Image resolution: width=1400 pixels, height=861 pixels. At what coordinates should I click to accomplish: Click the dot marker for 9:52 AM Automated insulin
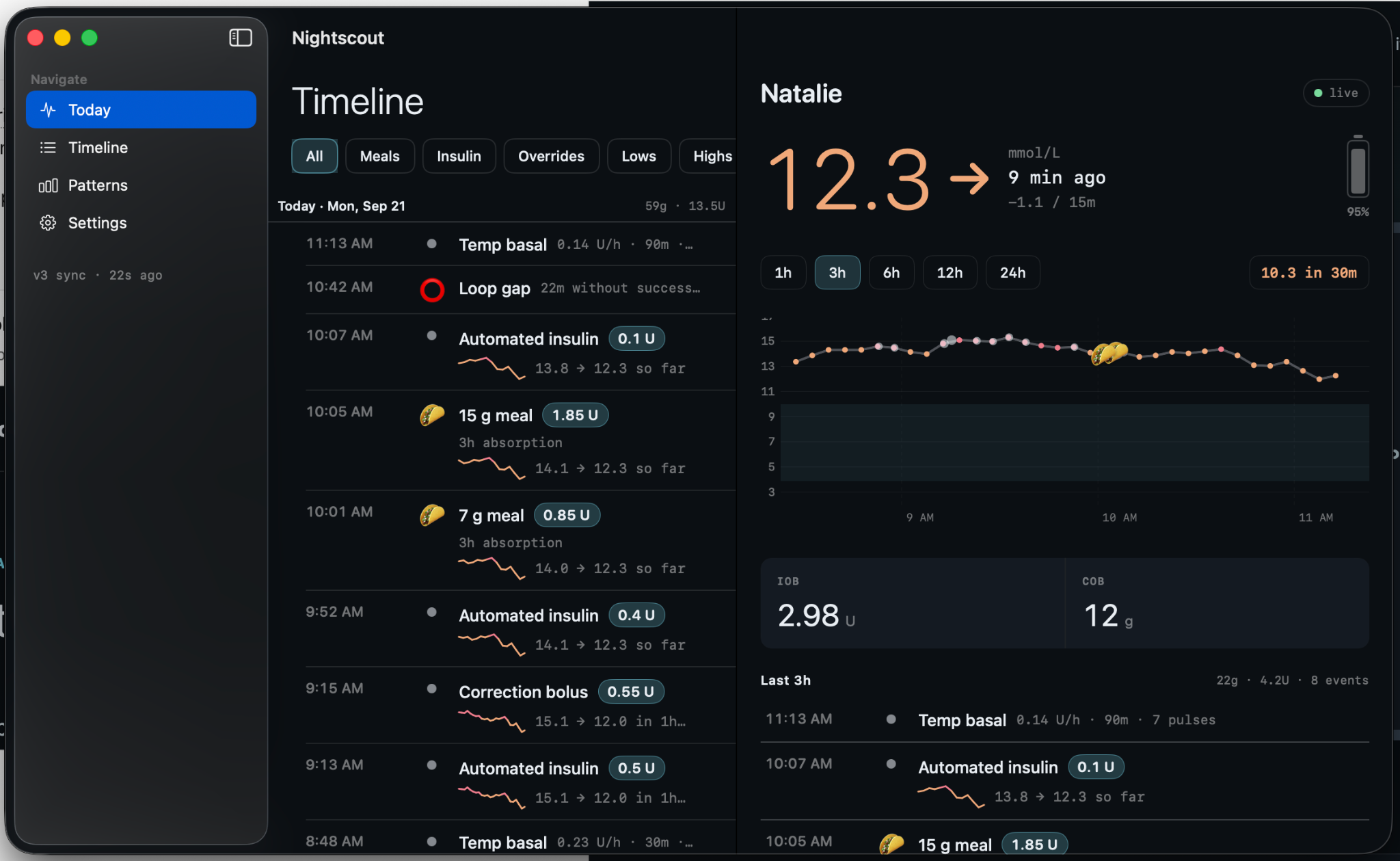pyautogui.click(x=431, y=612)
